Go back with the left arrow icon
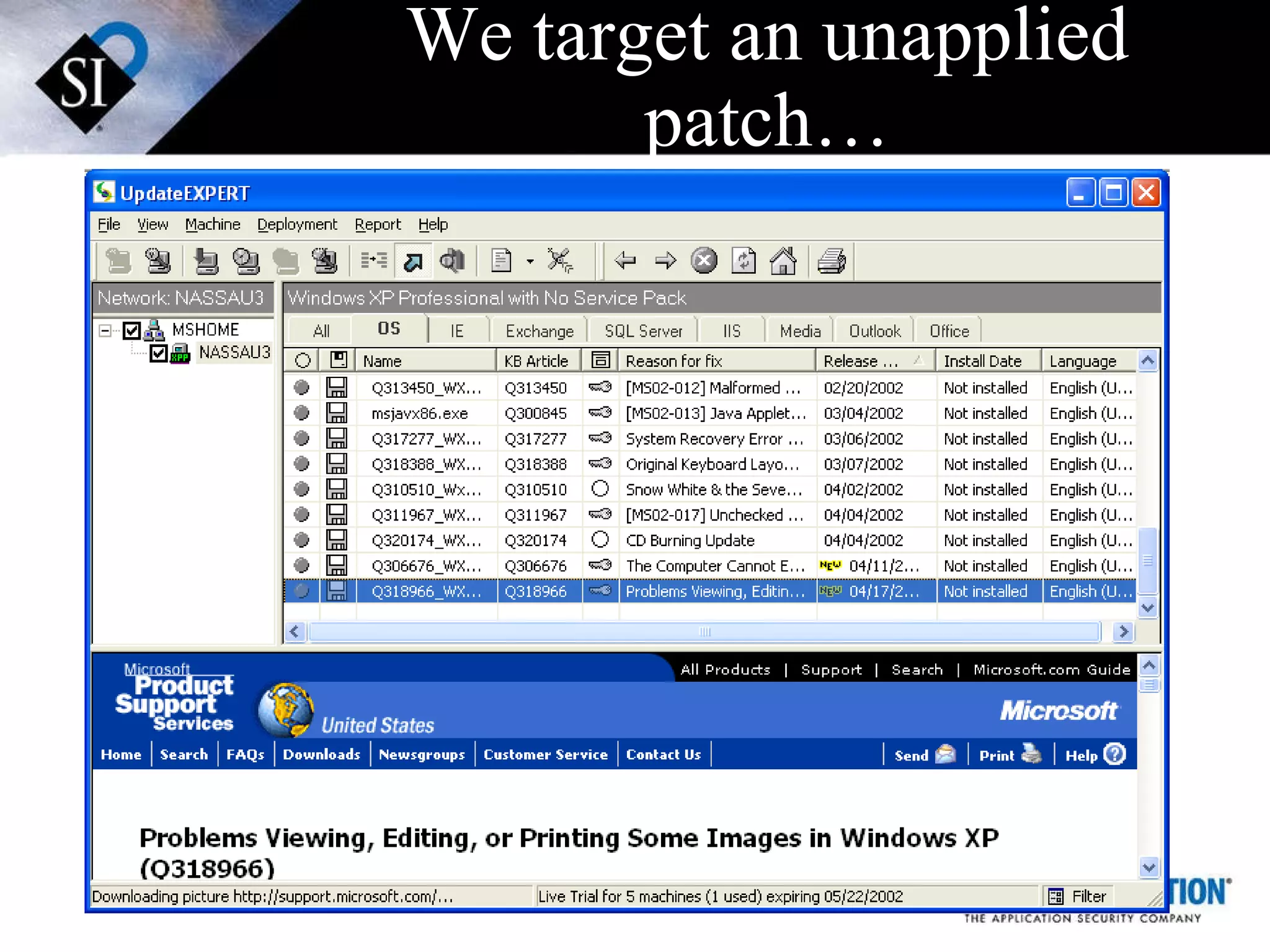The height and width of the screenshot is (952, 1270). (625, 260)
